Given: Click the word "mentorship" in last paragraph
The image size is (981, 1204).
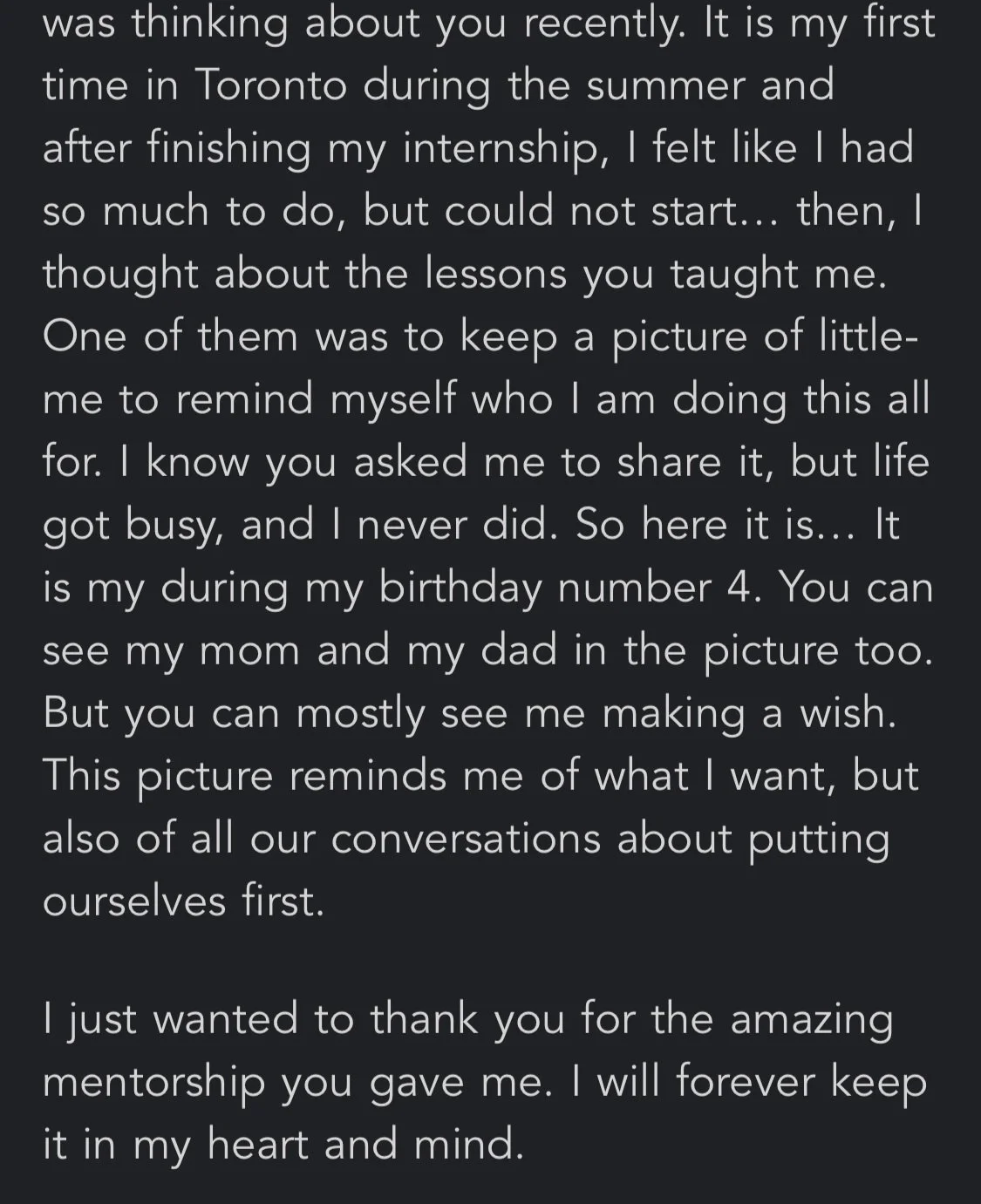Looking at the screenshot, I should (153, 1083).
